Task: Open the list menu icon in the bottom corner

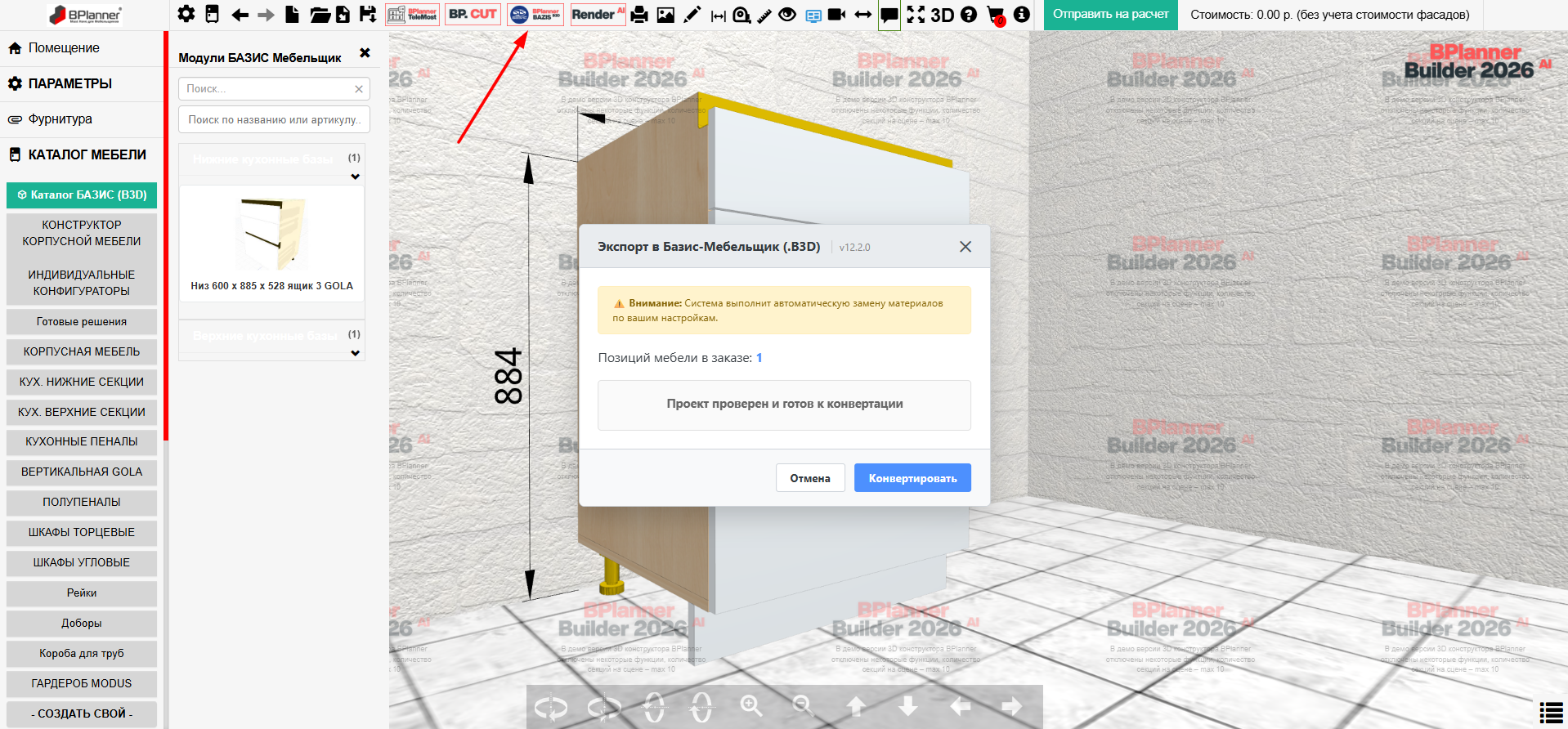Action: click(x=1552, y=713)
